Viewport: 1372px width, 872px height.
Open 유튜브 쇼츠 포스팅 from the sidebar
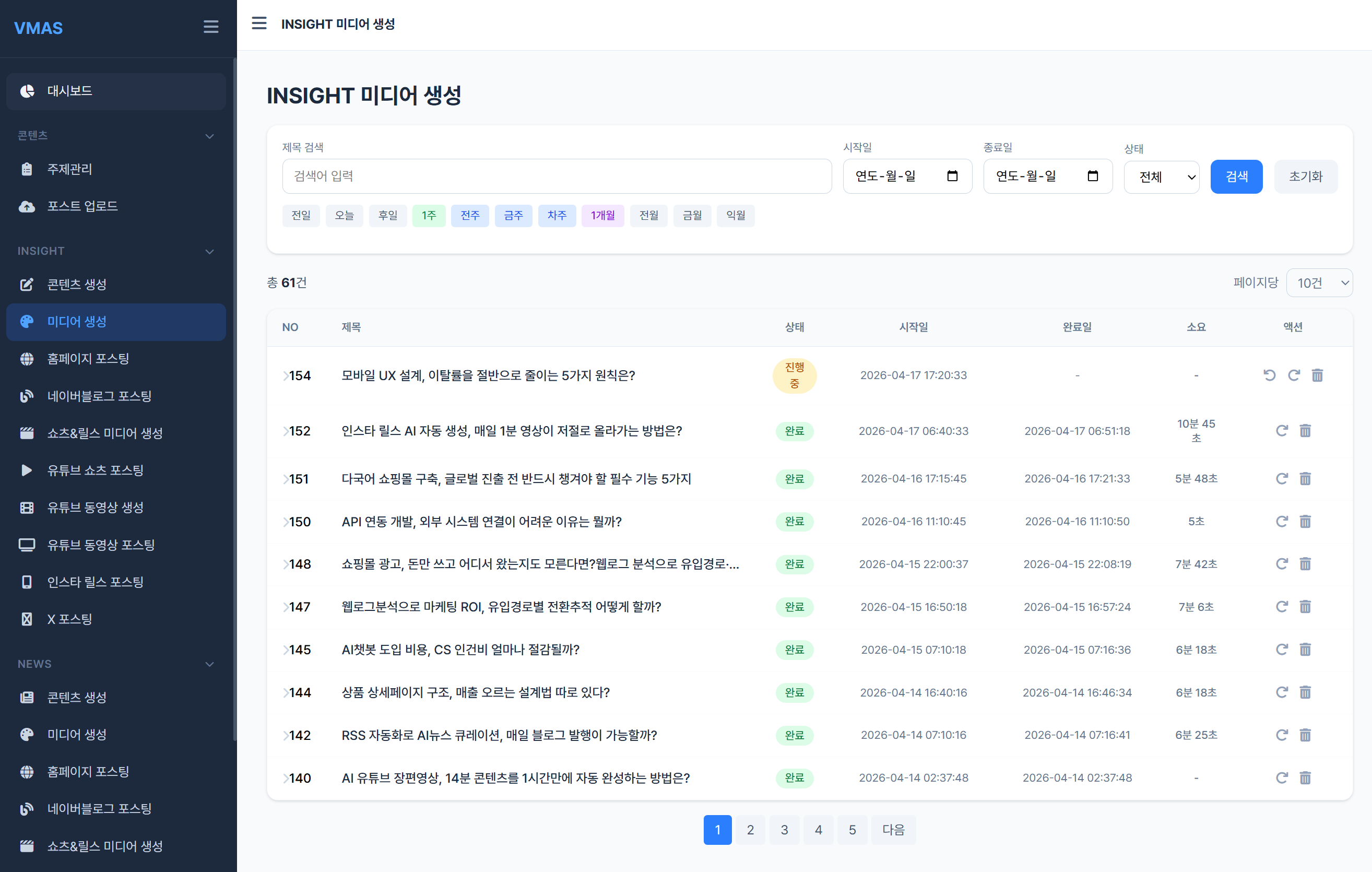click(x=95, y=470)
